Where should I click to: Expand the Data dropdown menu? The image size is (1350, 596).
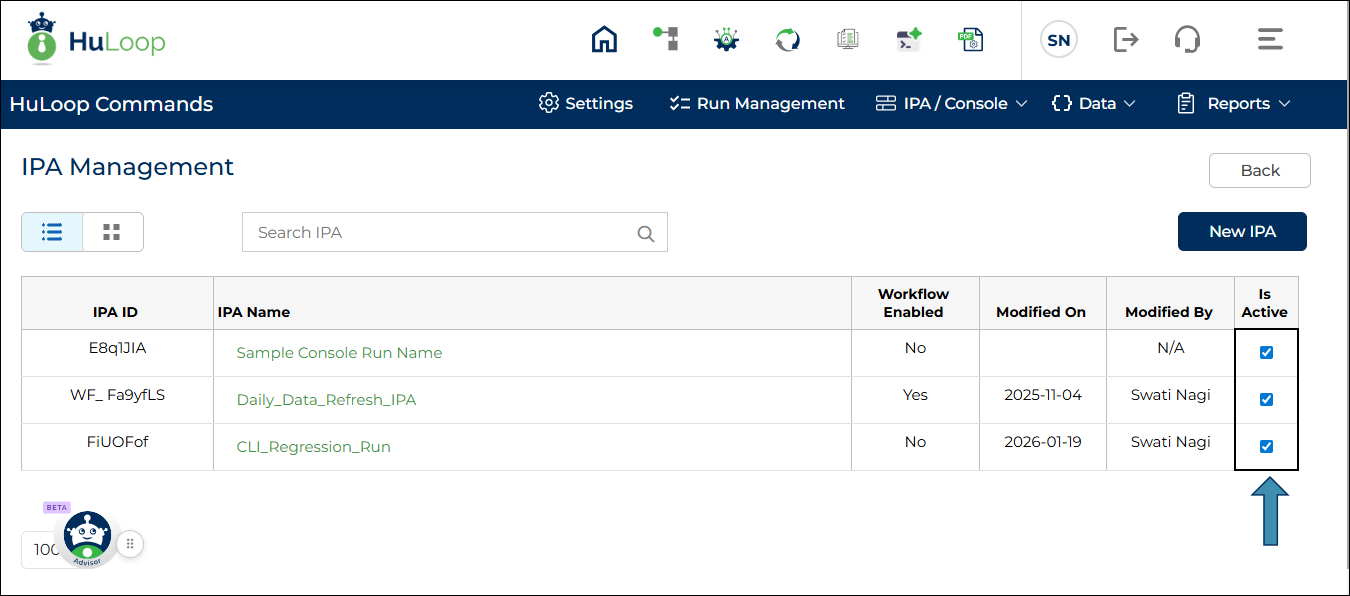pyautogui.click(x=1093, y=104)
